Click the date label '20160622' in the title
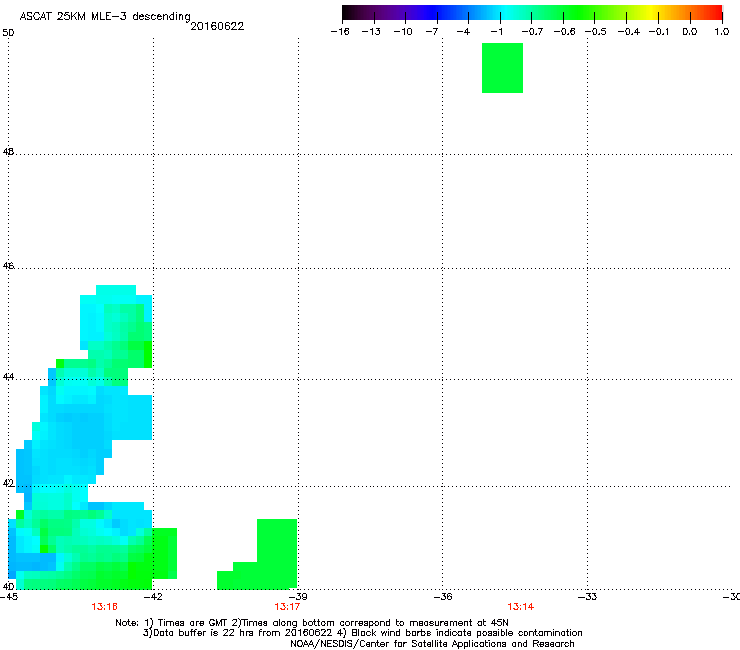This screenshot has width=740, height=650. click(x=217, y=26)
